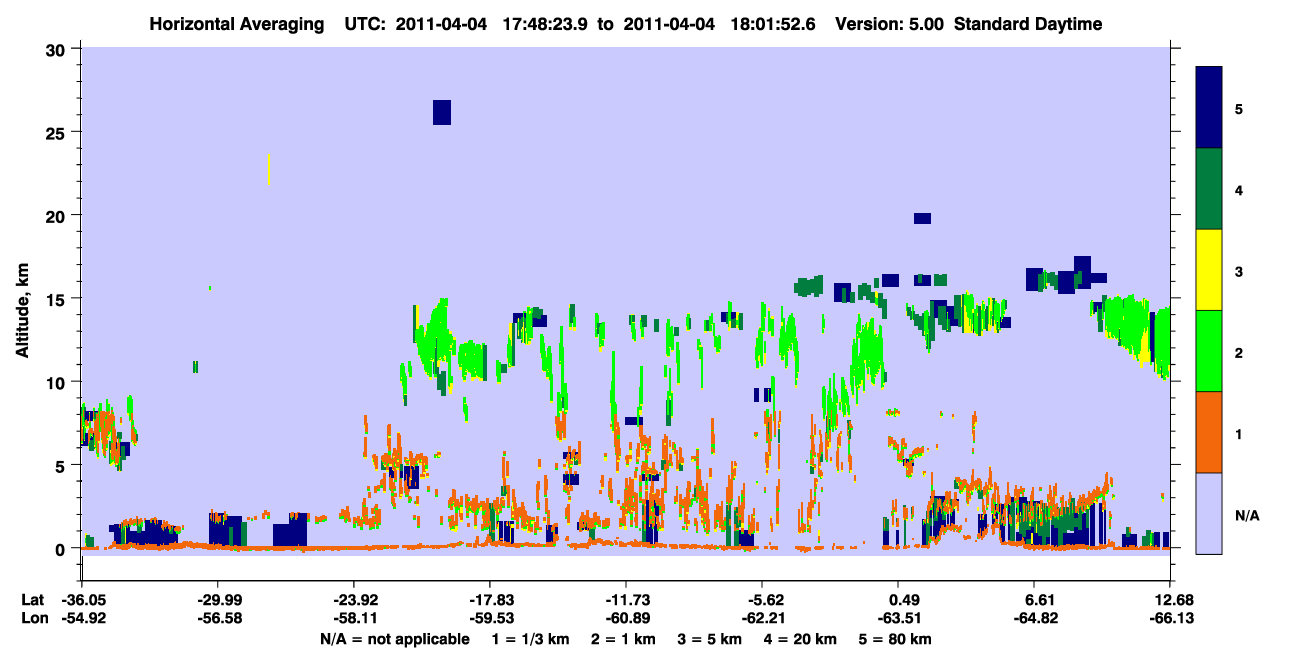Click the dark blue level 5 color swatch

click(x=1209, y=107)
